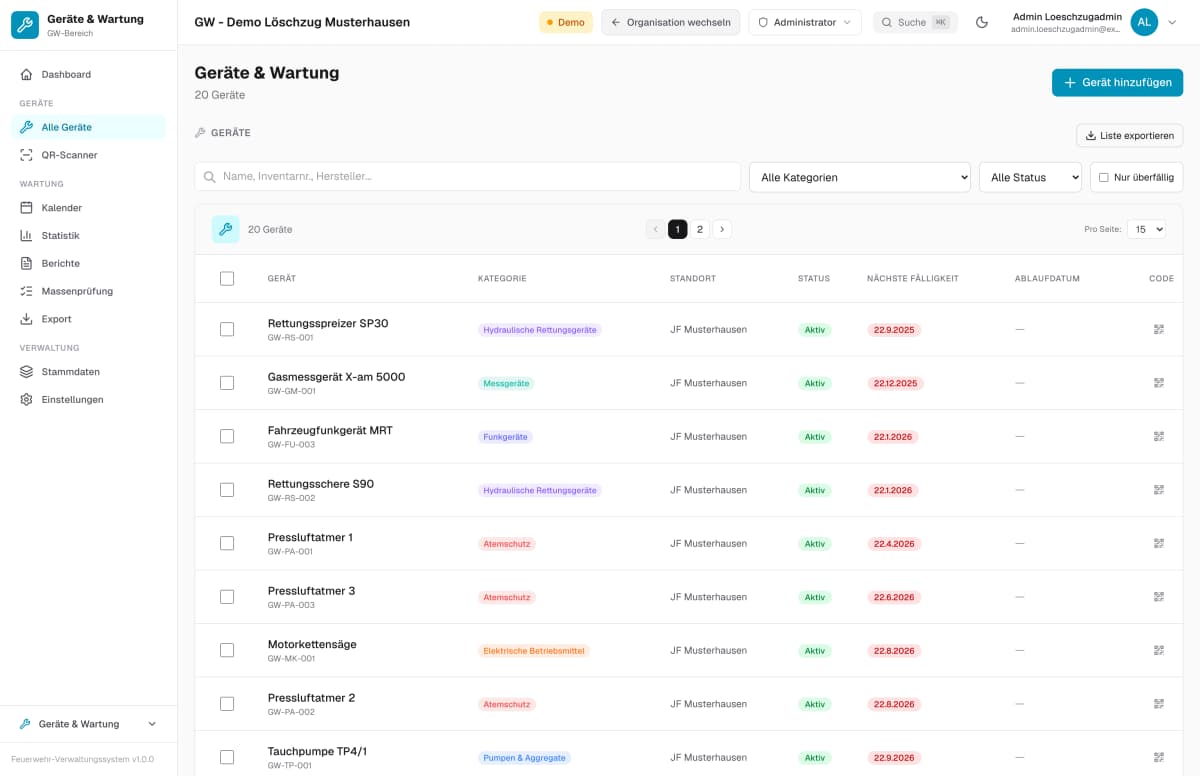Go to previous page arrow
Screen dimensions: 1200x776
tap(655, 229)
